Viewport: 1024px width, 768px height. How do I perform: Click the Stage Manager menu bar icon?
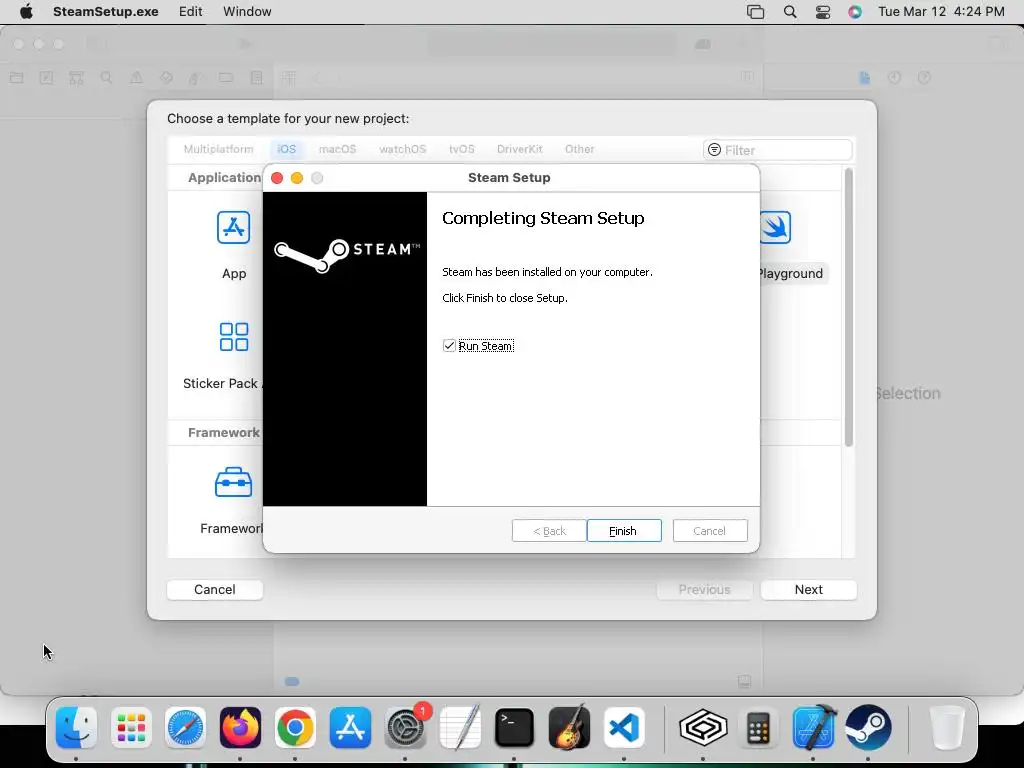(x=756, y=12)
